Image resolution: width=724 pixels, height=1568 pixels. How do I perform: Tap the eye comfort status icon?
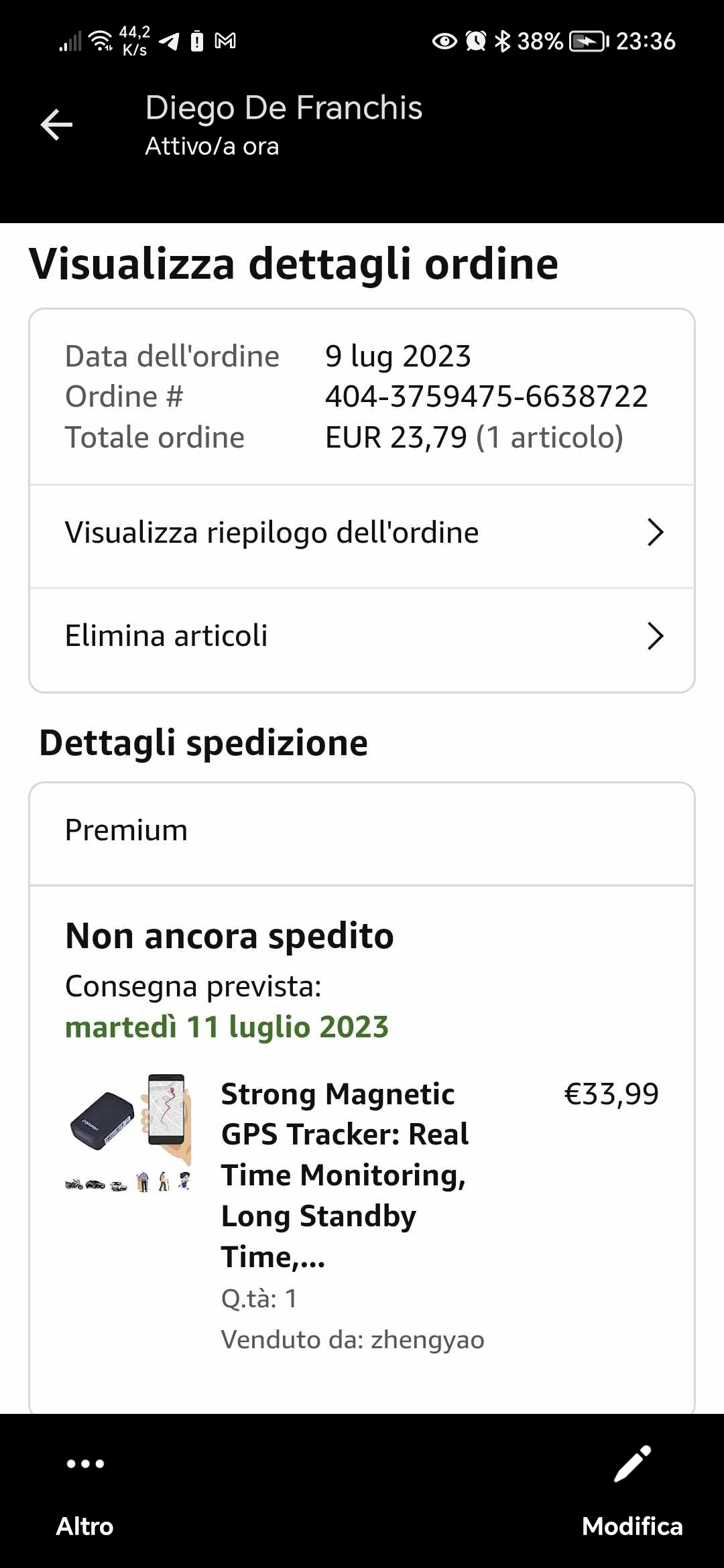444,42
